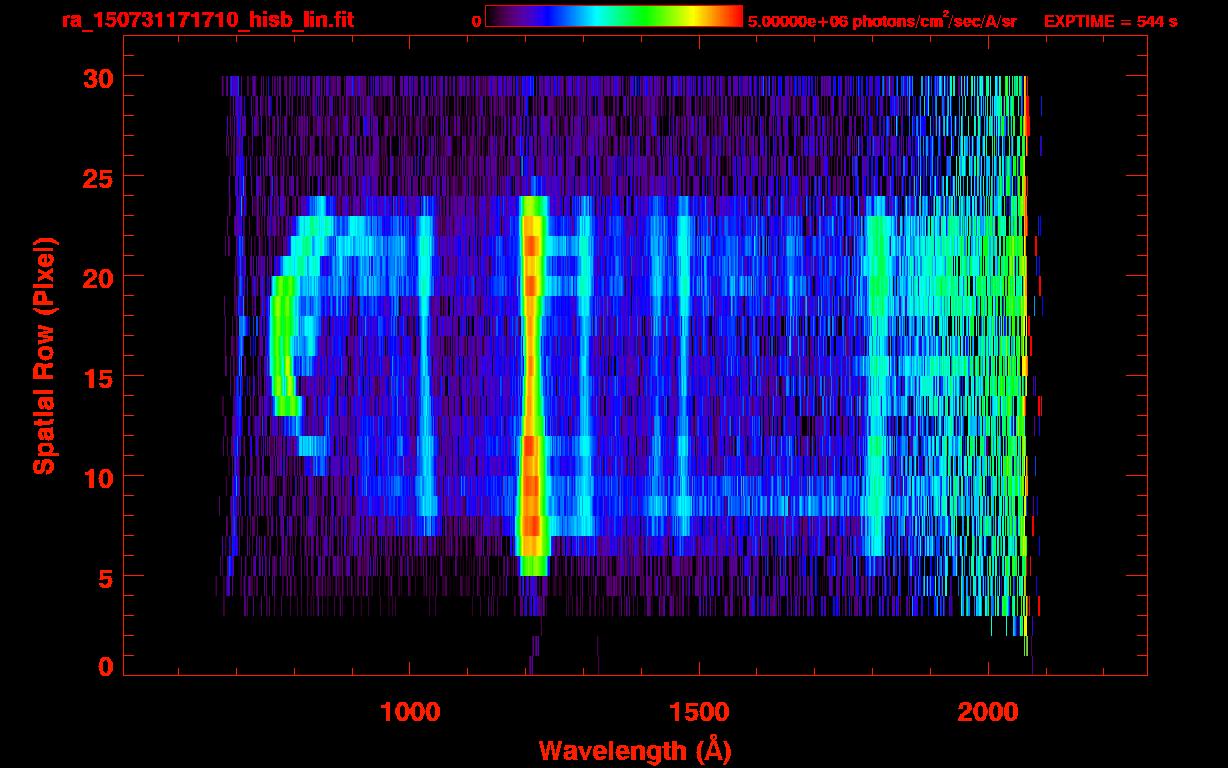Click the 2000 wavelength tick label
This screenshot has width=1228, height=768.
[988, 712]
